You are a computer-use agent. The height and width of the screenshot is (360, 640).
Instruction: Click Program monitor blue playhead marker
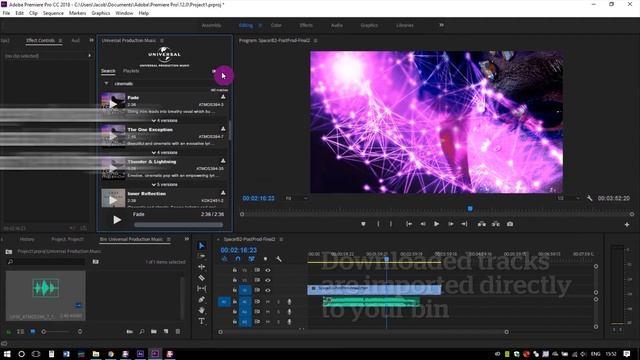(x=470, y=209)
